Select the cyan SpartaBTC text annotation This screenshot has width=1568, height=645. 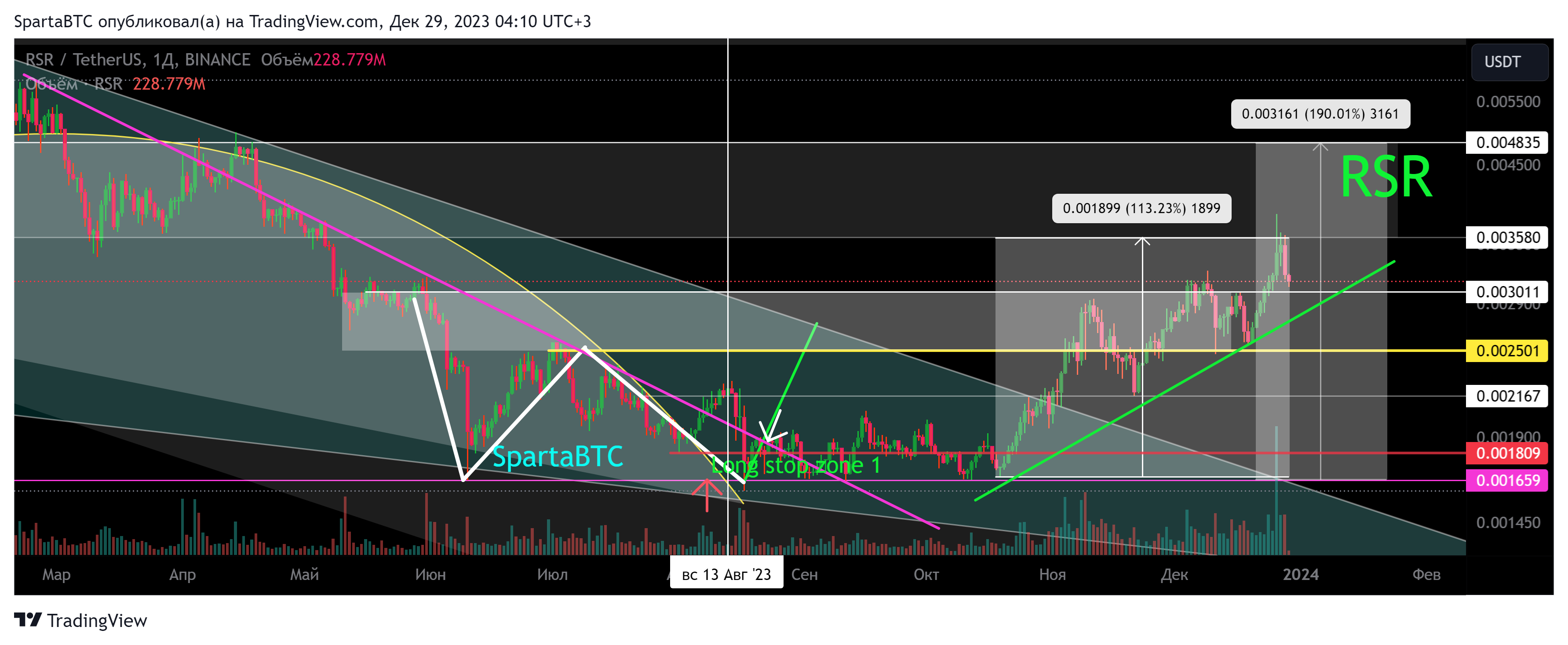pos(558,457)
